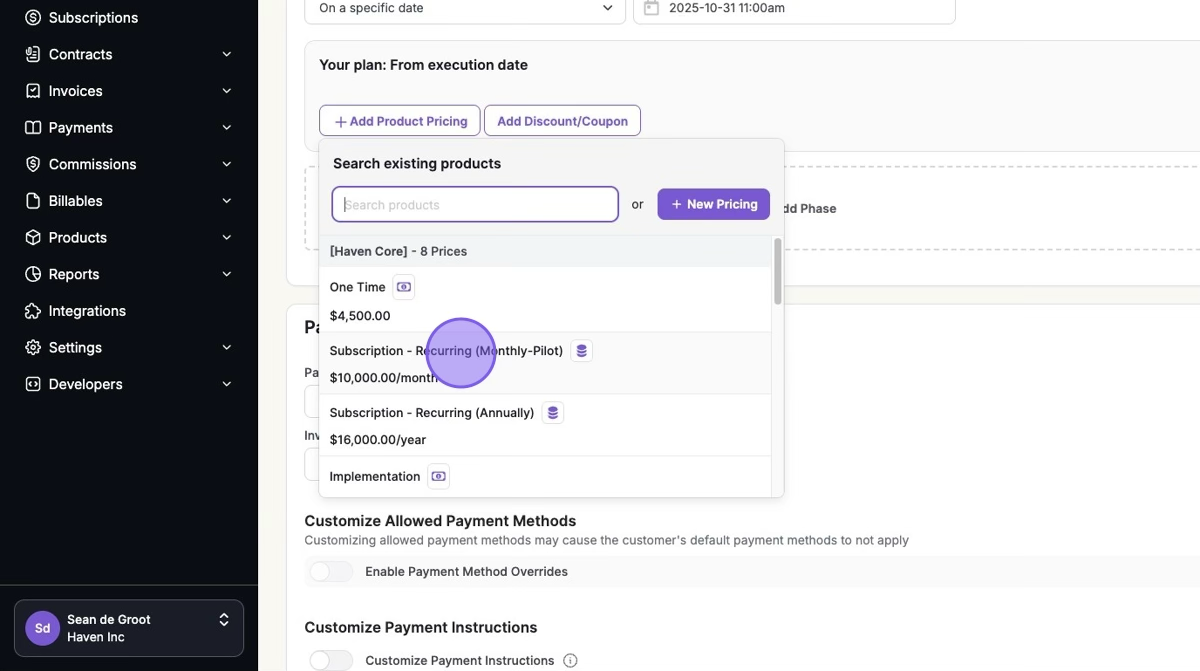The height and width of the screenshot is (671, 1200).
Task: Click the Search products input field
Action: tap(475, 205)
